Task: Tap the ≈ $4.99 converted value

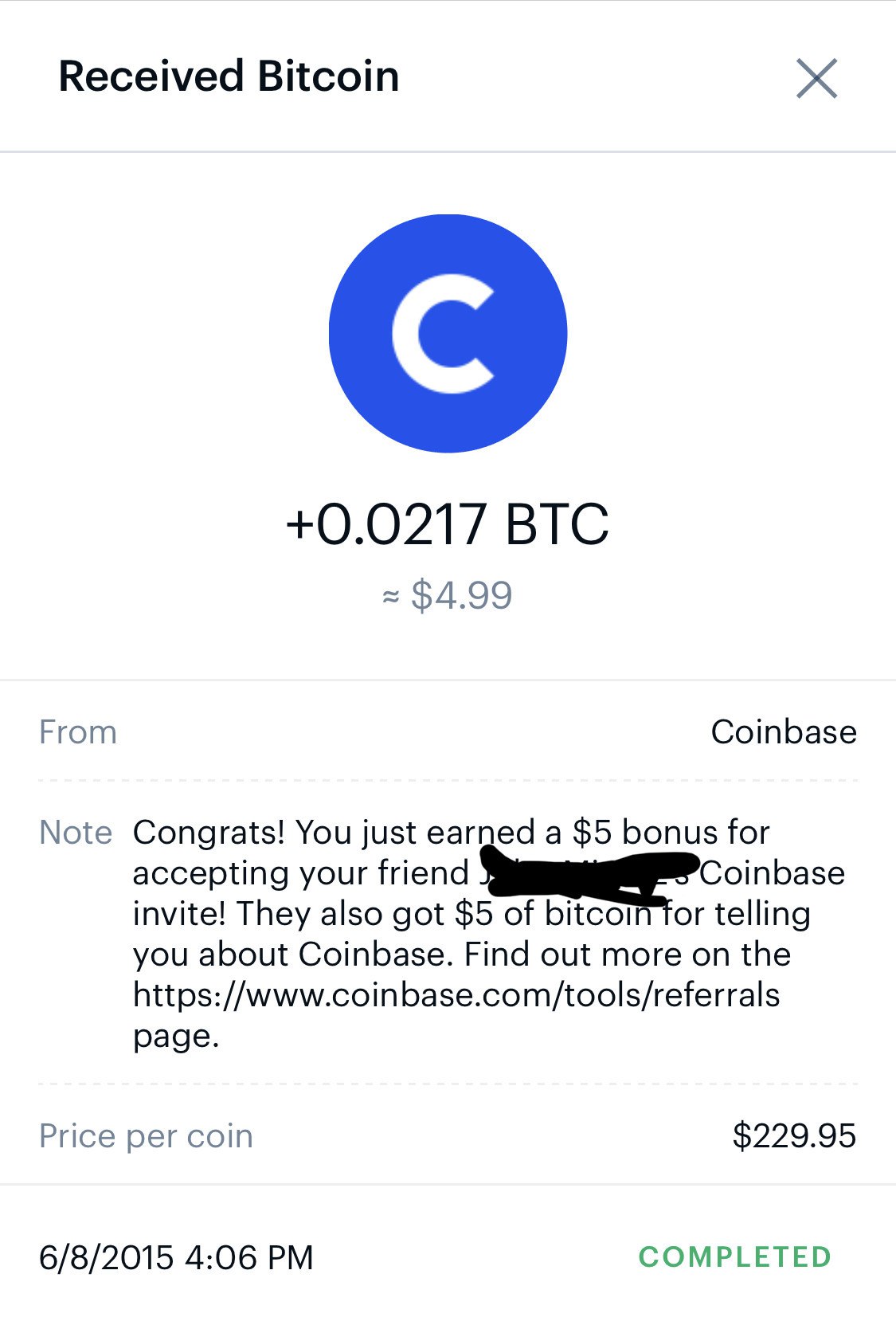Action: click(x=448, y=595)
